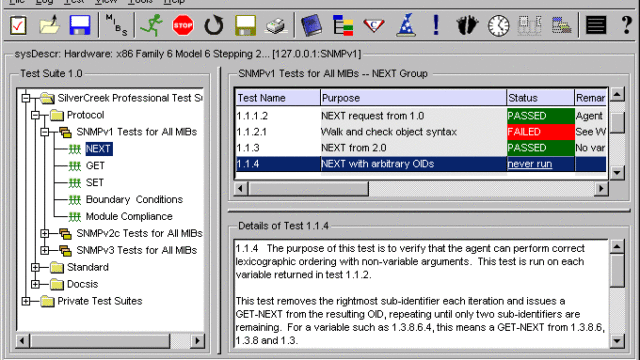Image resolution: width=640 pixels, height=360 pixels.
Task: Select Boundary Conditions test group
Action: [x=134, y=200]
